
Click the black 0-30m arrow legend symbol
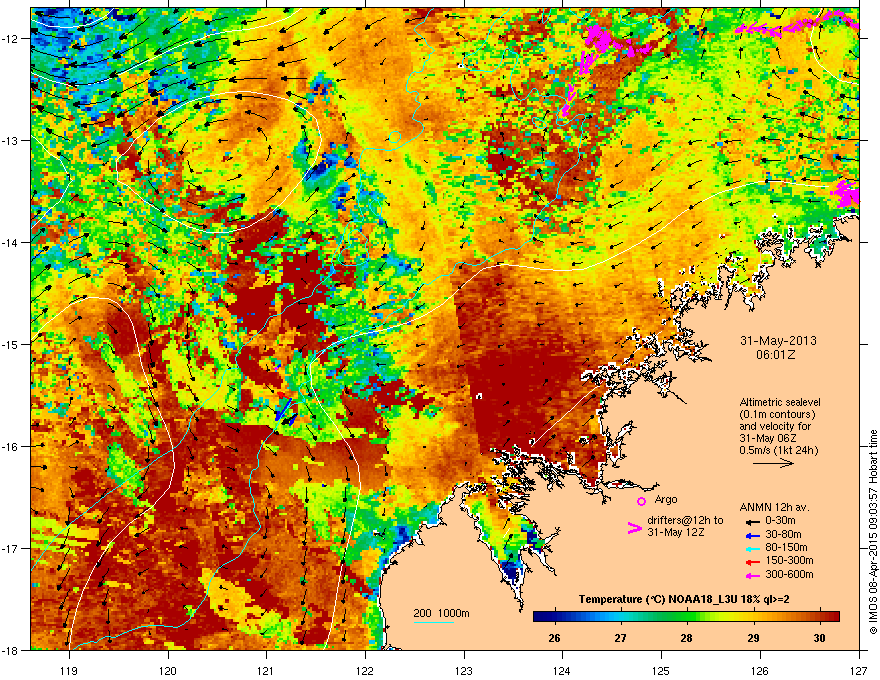pos(753,521)
